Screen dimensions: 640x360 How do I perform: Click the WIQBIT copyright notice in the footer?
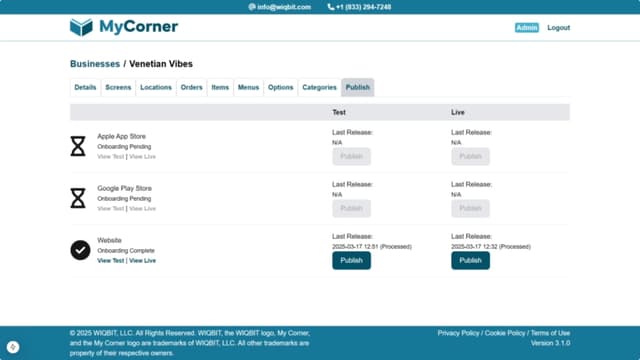coord(190,343)
